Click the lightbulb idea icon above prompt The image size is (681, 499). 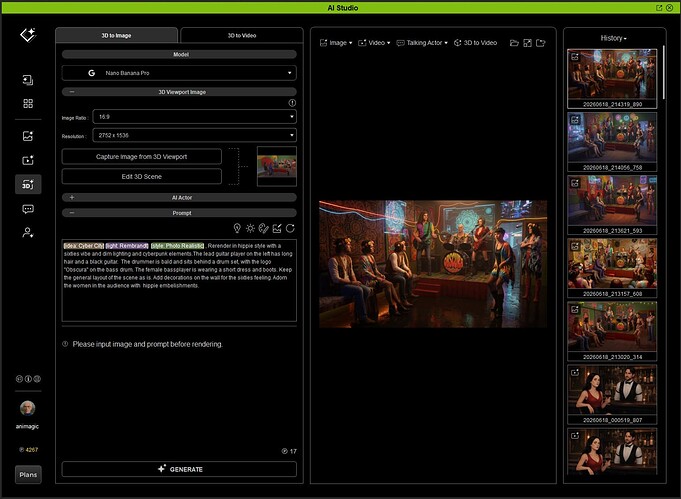(237, 228)
